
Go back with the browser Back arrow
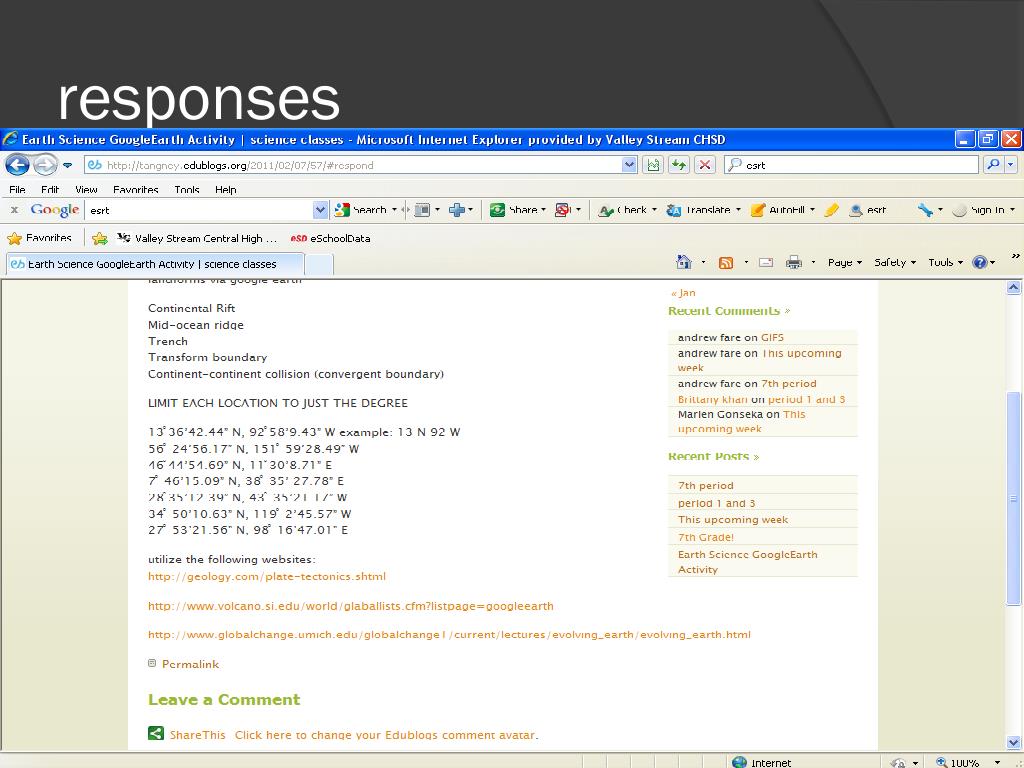[18, 165]
